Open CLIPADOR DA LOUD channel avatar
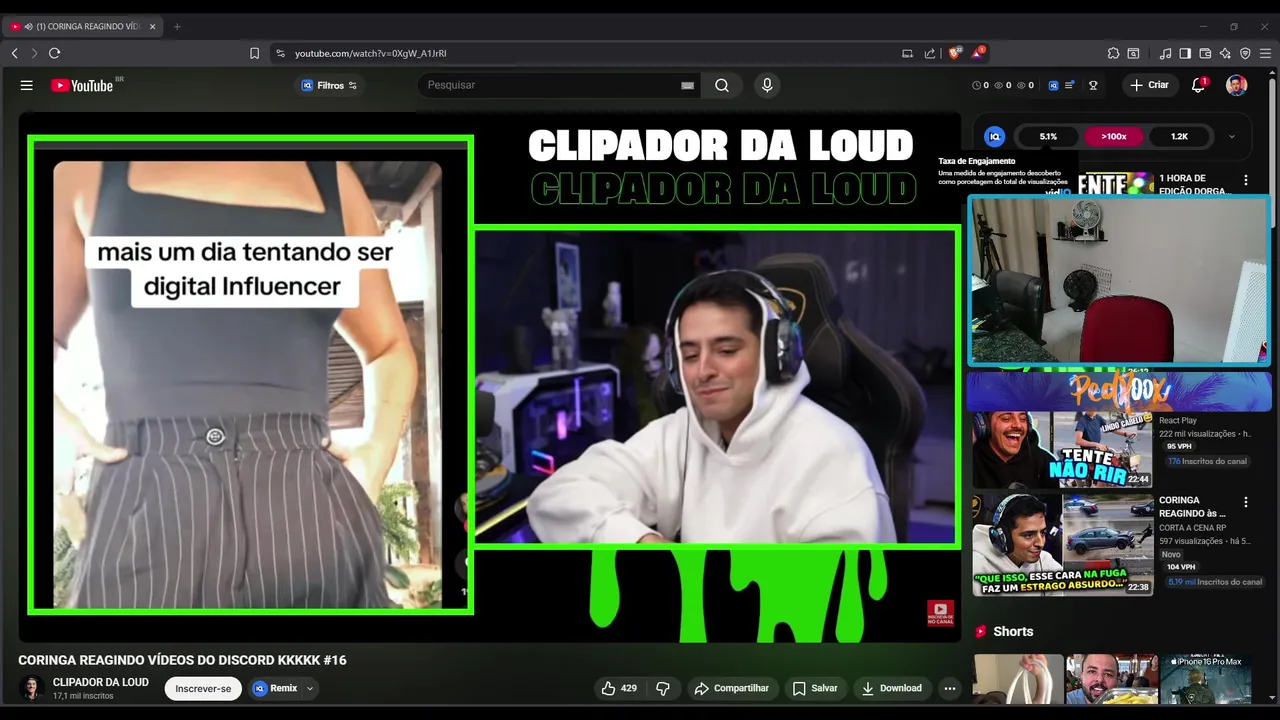The height and width of the screenshot is (720, 1280). [32, 688]
